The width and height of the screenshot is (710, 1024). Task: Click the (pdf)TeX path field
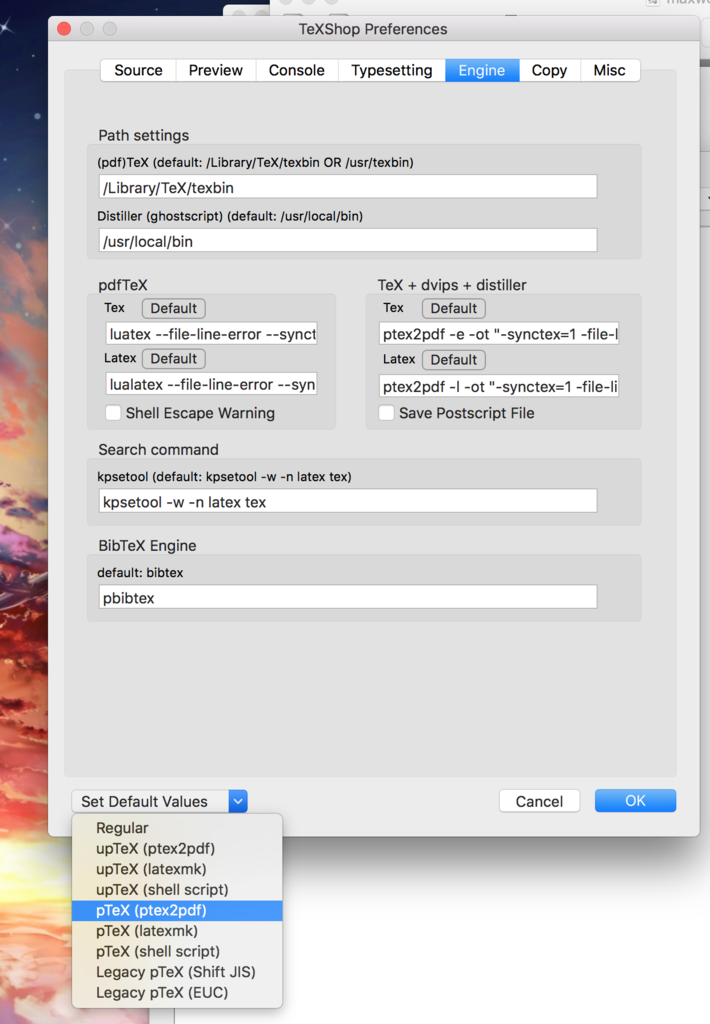click(x=347, y=187)
